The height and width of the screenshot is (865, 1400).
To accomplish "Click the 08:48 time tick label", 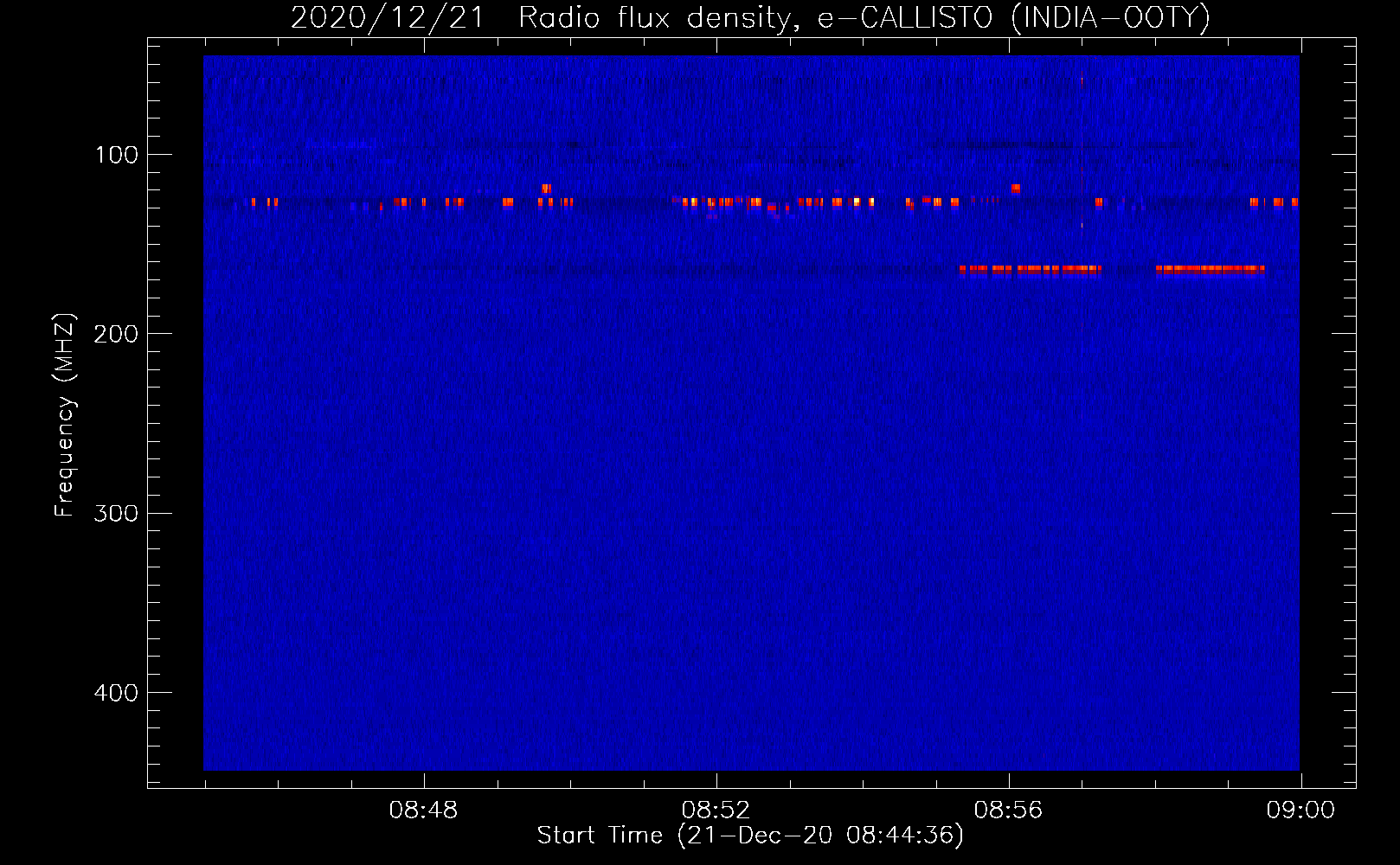I will (423, 811).
